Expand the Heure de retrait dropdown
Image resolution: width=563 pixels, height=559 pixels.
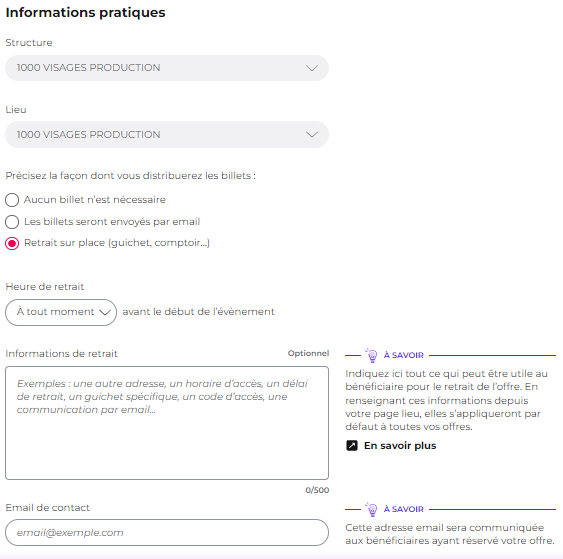pos(61,312)
